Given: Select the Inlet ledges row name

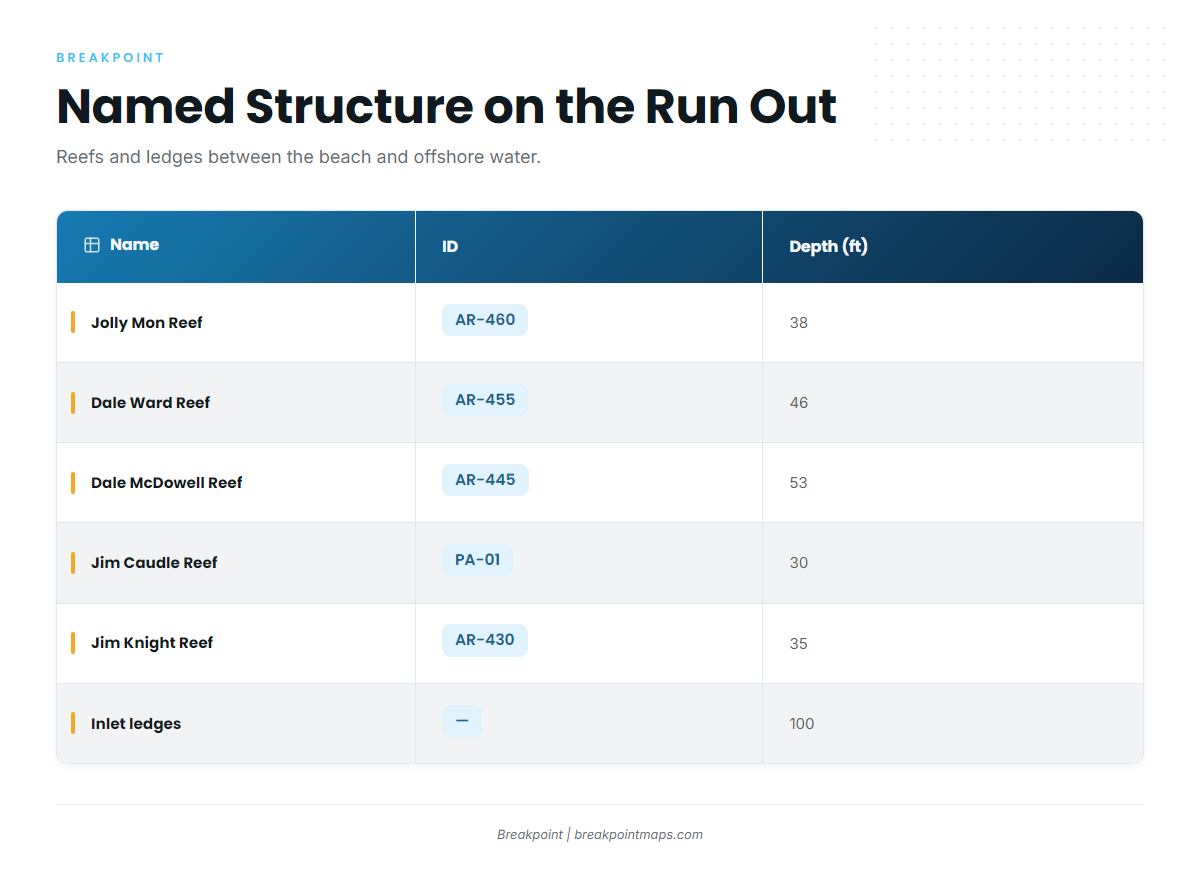Looking at the screenshot, I should (136, 724).
